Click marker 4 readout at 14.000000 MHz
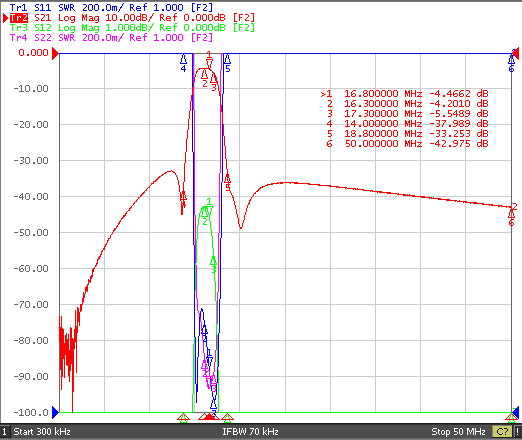 click(407, 124)
